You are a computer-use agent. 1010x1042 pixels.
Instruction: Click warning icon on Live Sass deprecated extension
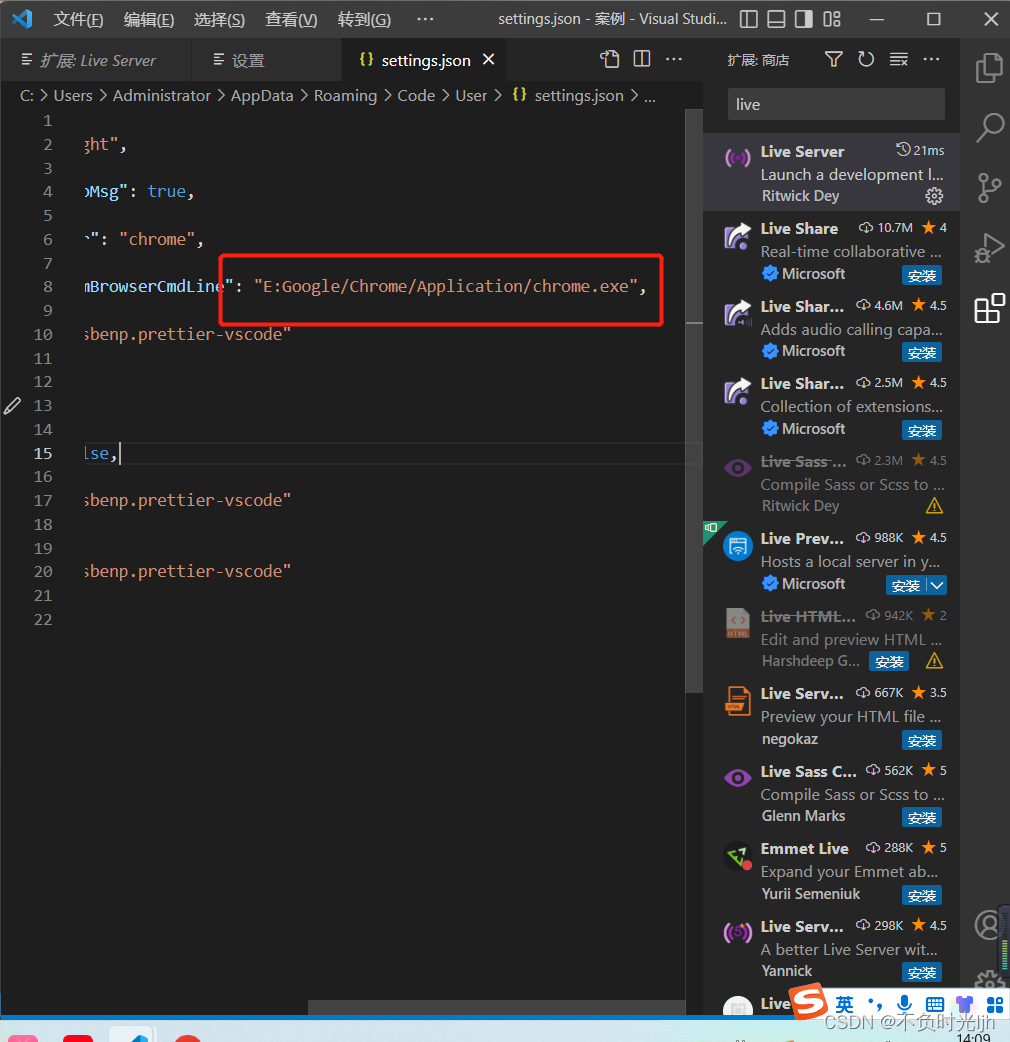point(934,506)
